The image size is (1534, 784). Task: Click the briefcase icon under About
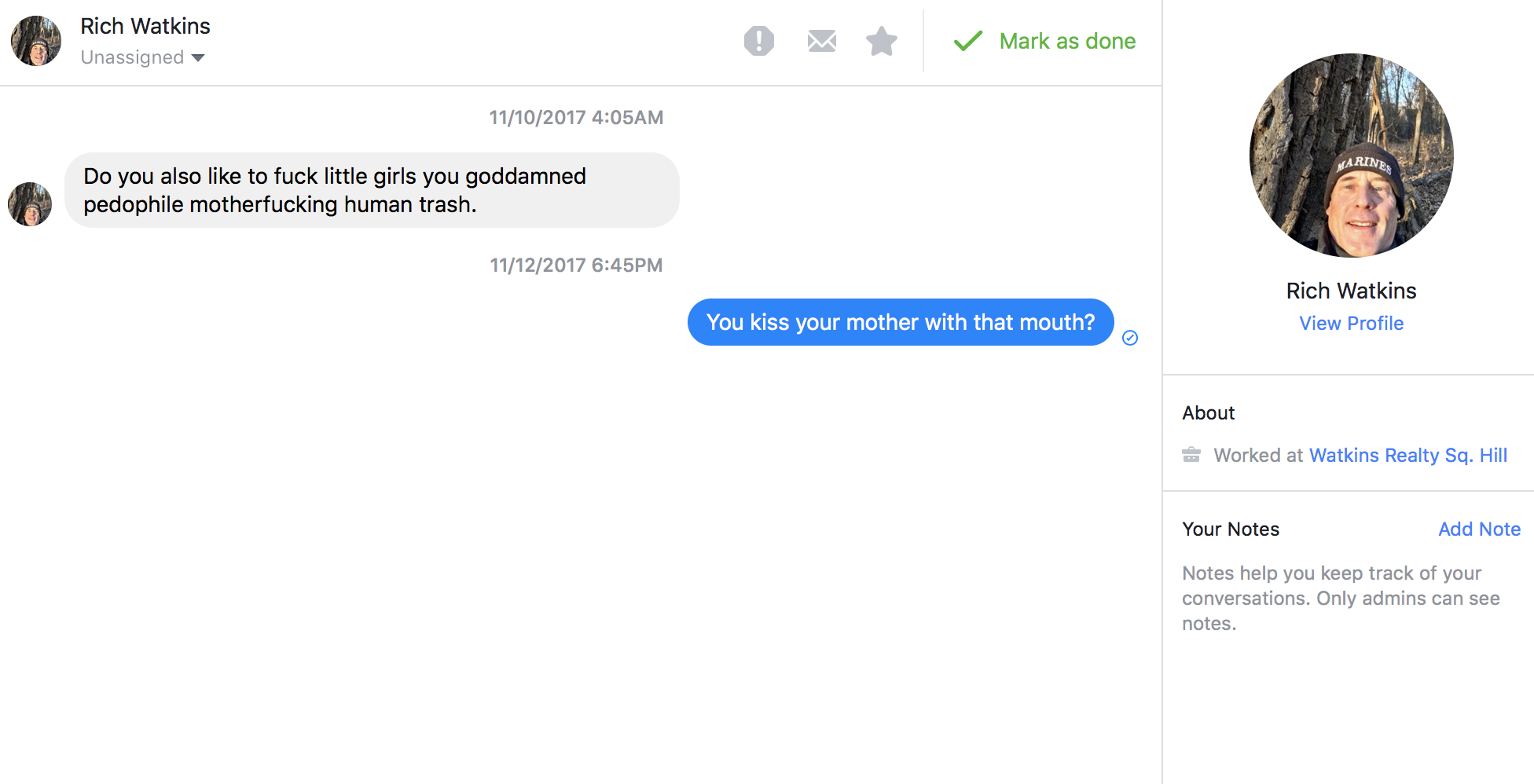pyautogui.click(x=1191, y=455)
